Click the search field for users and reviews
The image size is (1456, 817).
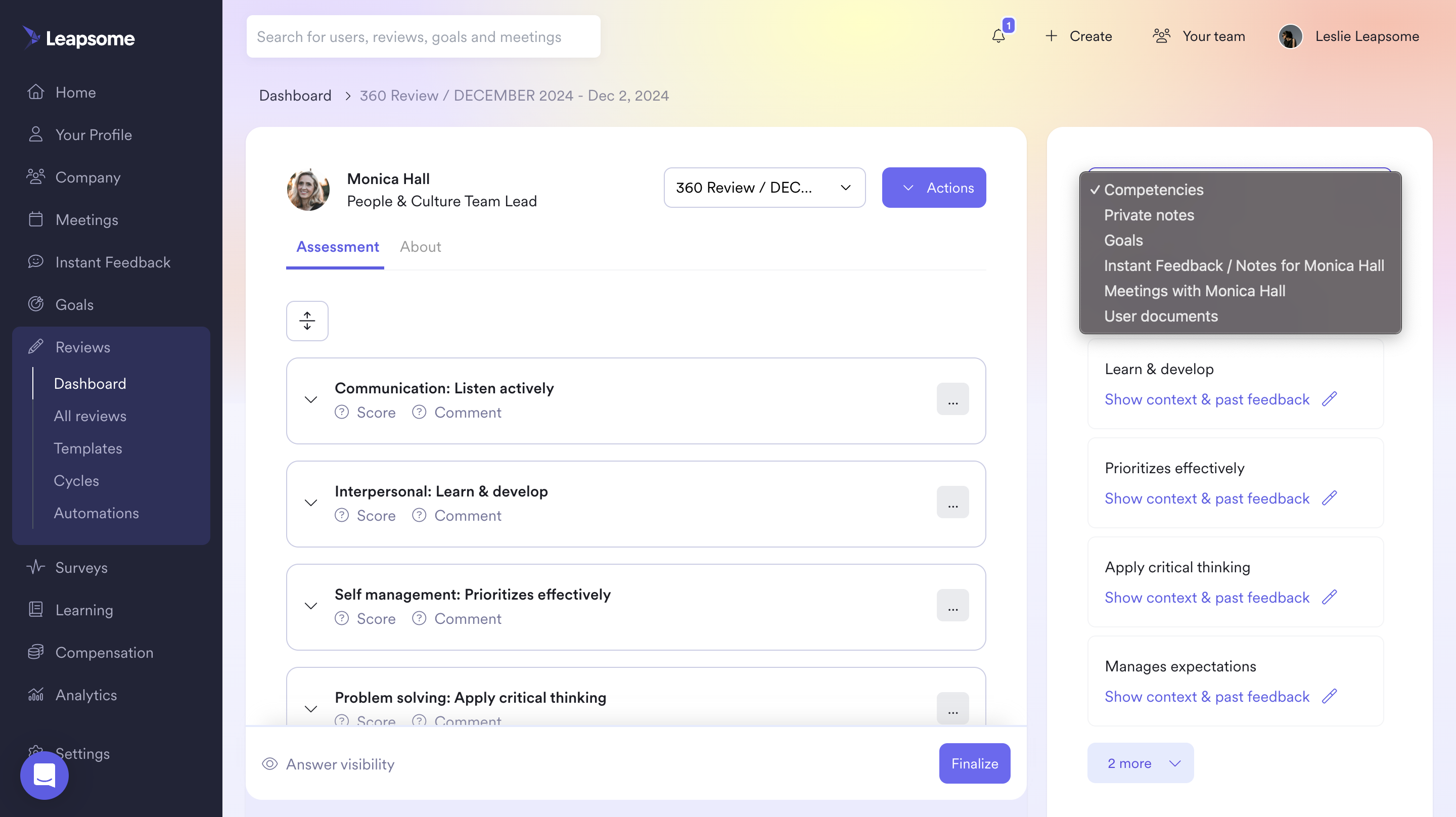[x=423, y=36]
